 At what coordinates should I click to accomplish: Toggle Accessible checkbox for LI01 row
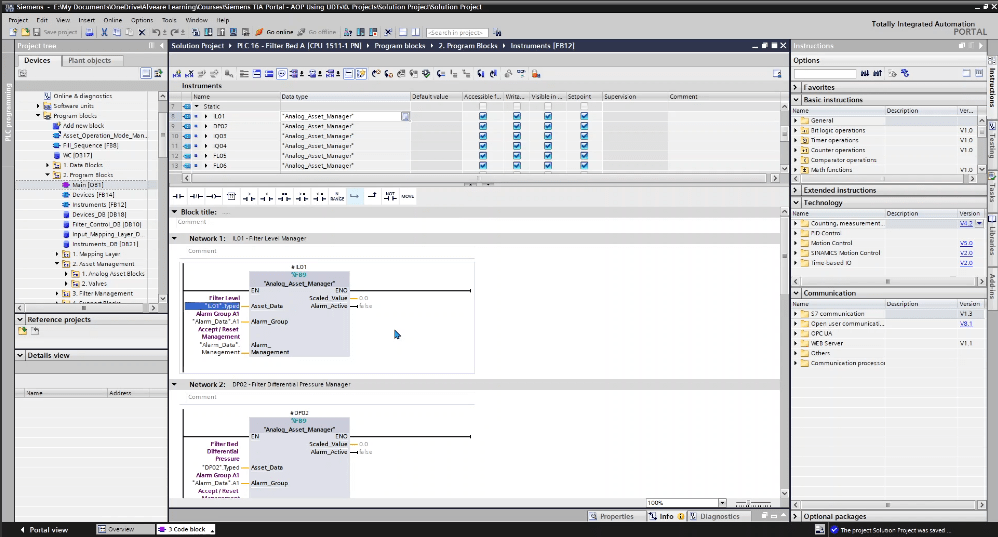[x=483, y=117]
